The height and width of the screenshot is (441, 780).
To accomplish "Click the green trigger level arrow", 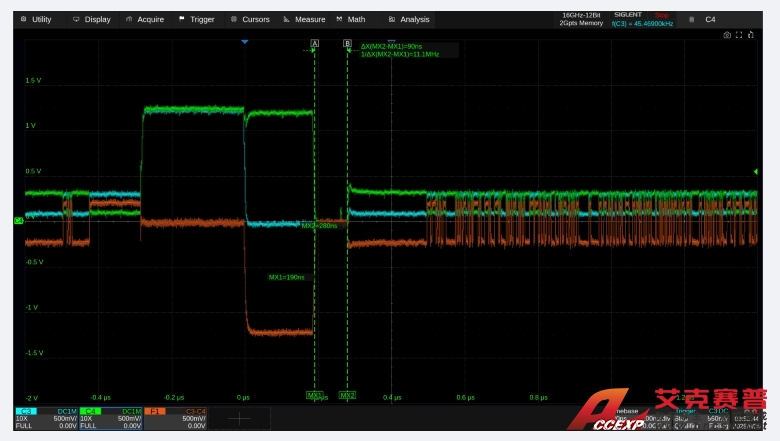I will pos(755,172).
